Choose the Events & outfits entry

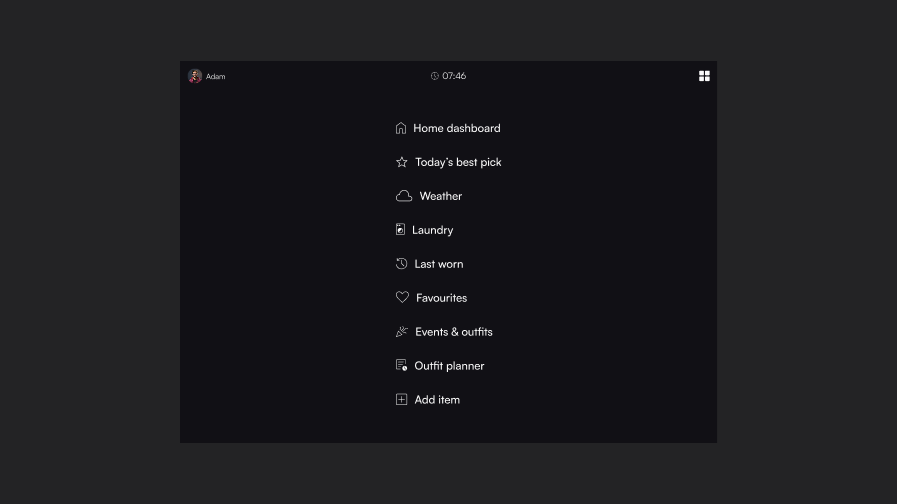[454, 332]
